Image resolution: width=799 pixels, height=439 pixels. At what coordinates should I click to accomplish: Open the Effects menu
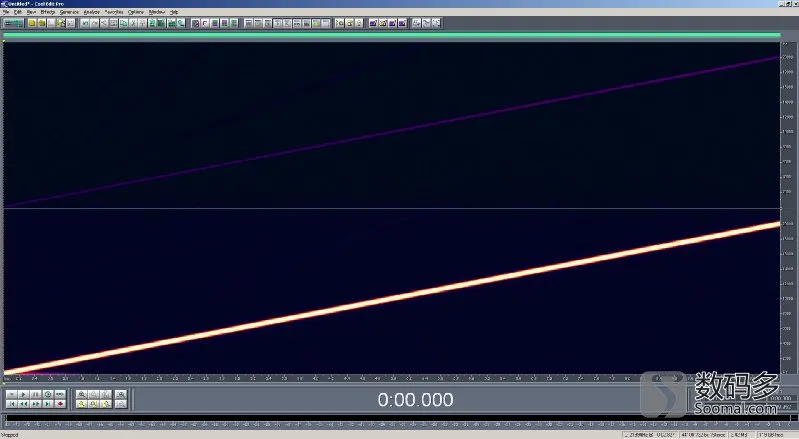[x=47, y=12]
